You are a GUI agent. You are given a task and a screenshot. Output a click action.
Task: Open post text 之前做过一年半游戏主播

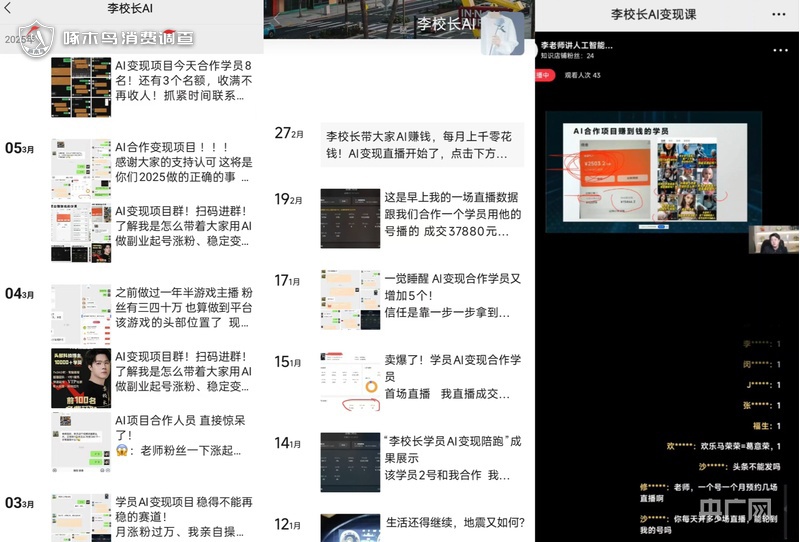coord(184,308)
